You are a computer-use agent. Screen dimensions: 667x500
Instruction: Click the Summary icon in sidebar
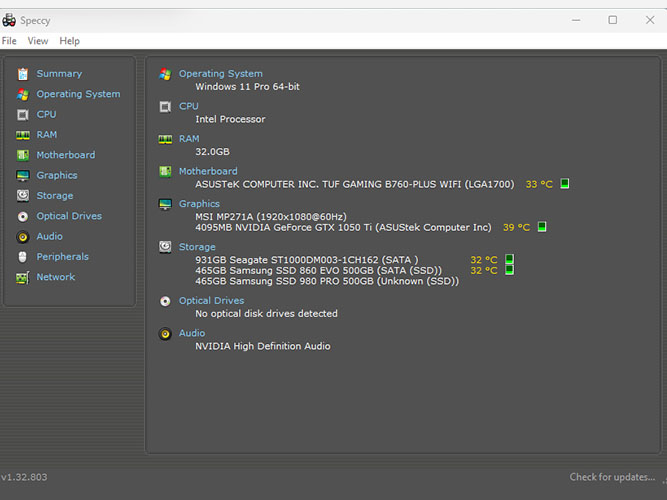[22, 74]
